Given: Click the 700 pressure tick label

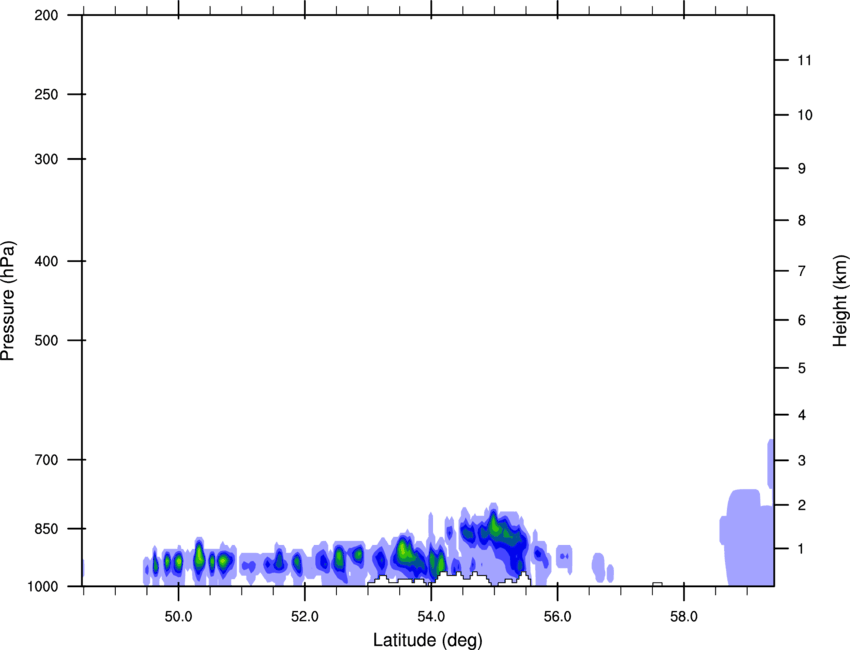Looking at the screenshot, I should (47, 460).
